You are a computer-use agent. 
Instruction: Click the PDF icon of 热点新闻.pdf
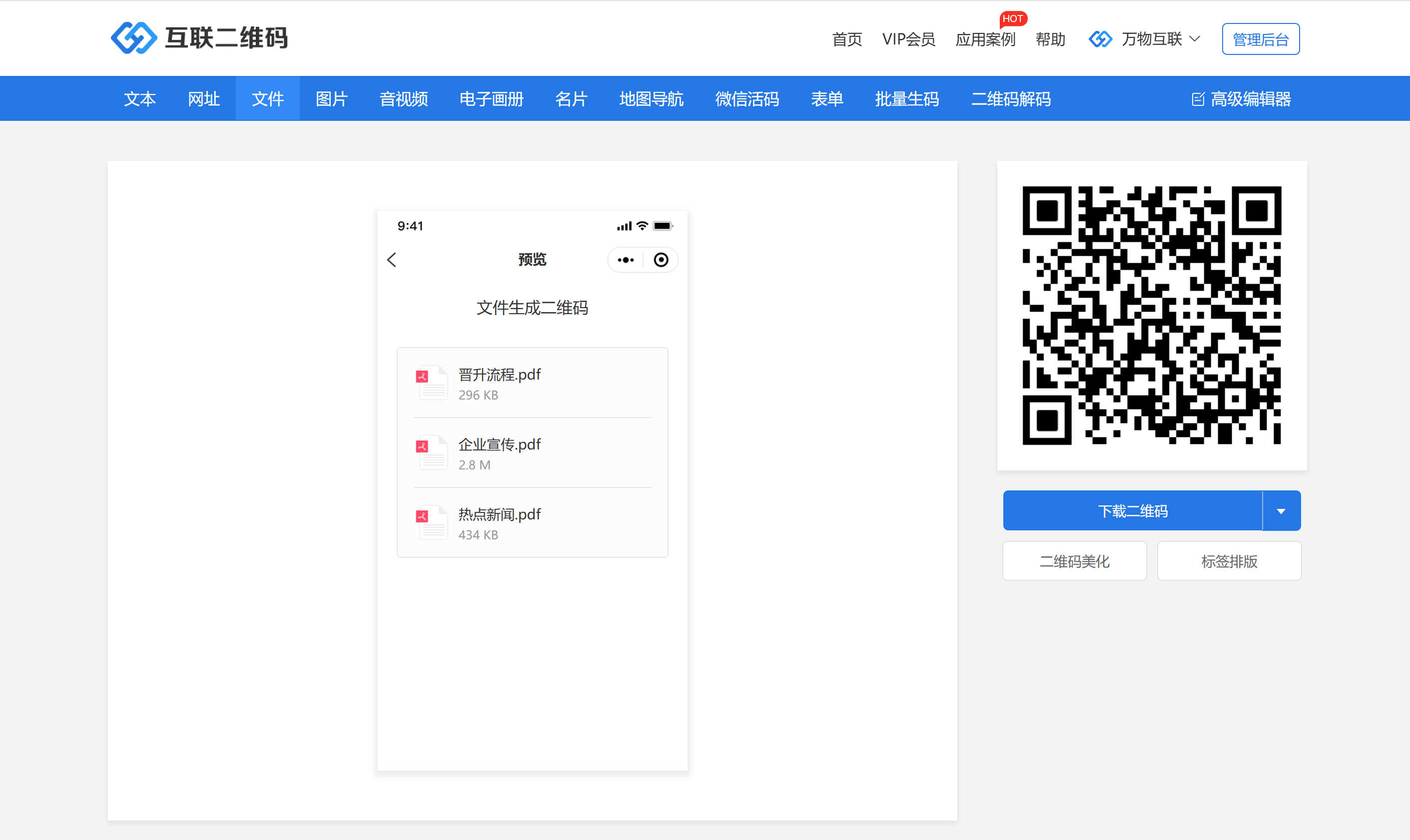pyautogui.click(x=432, y=522)
